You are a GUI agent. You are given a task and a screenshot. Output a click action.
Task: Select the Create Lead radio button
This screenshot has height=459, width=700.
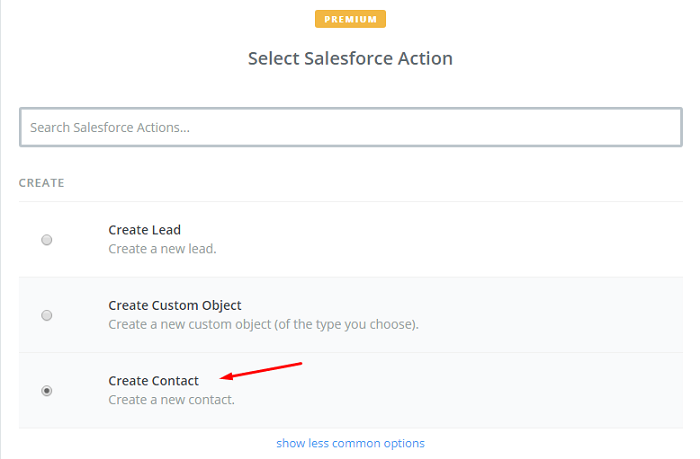tap(47, 240)
